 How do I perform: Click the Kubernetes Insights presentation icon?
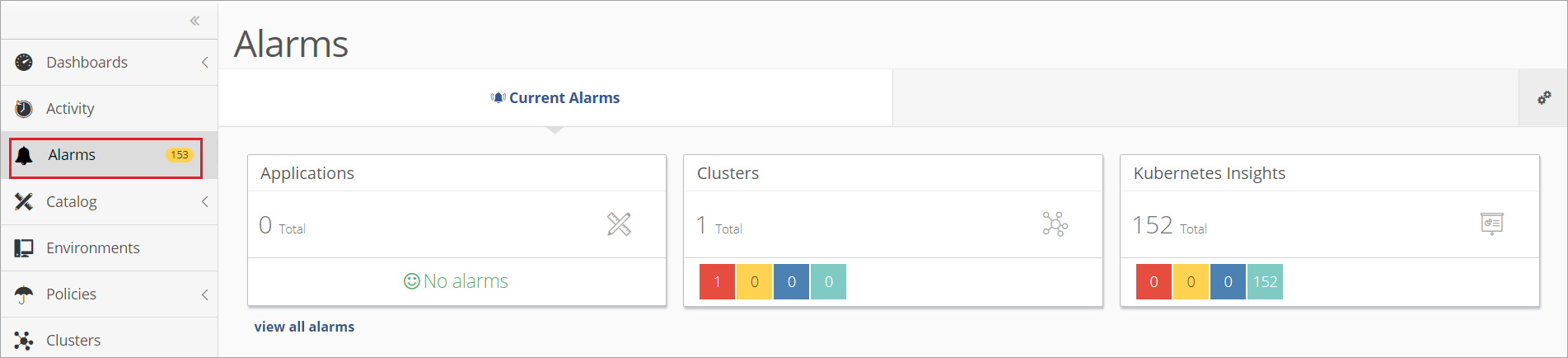1491,224
